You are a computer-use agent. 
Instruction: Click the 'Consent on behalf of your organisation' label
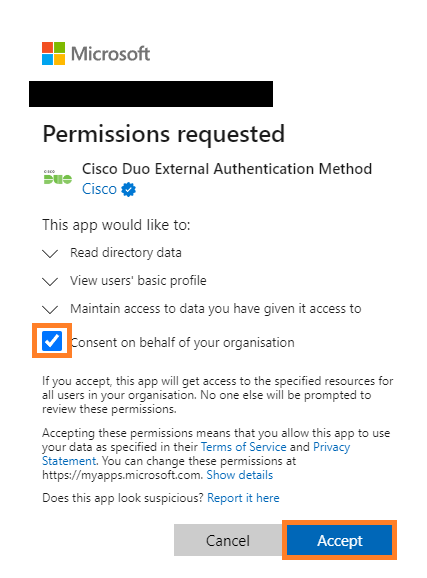(x=183, y=342)
